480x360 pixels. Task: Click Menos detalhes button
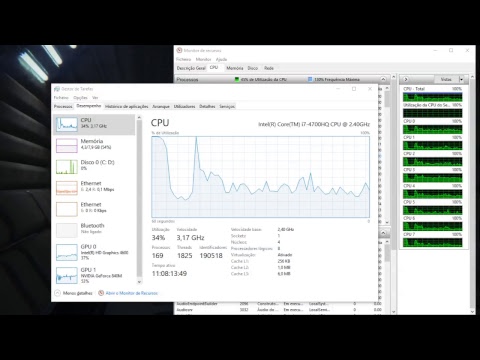pyautogui.click(x=73, y=293)
